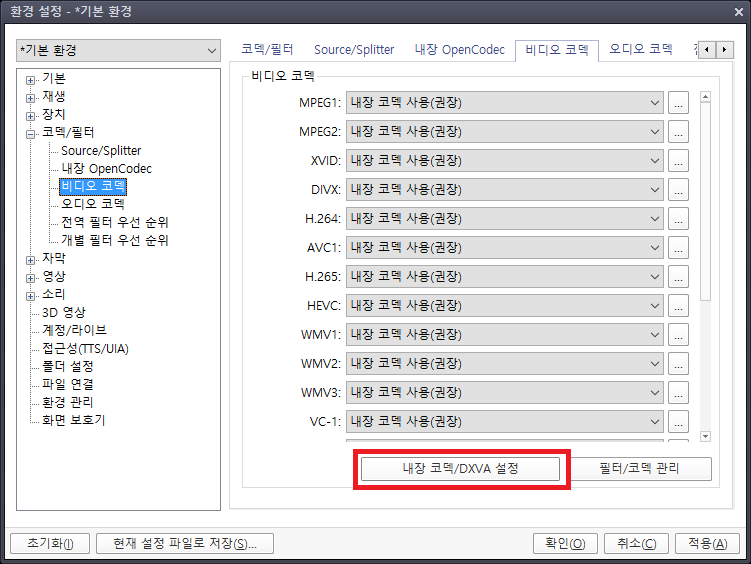Switch to the 오디오 코덱 tab
The image size is (751, 564).
[640, 49]
